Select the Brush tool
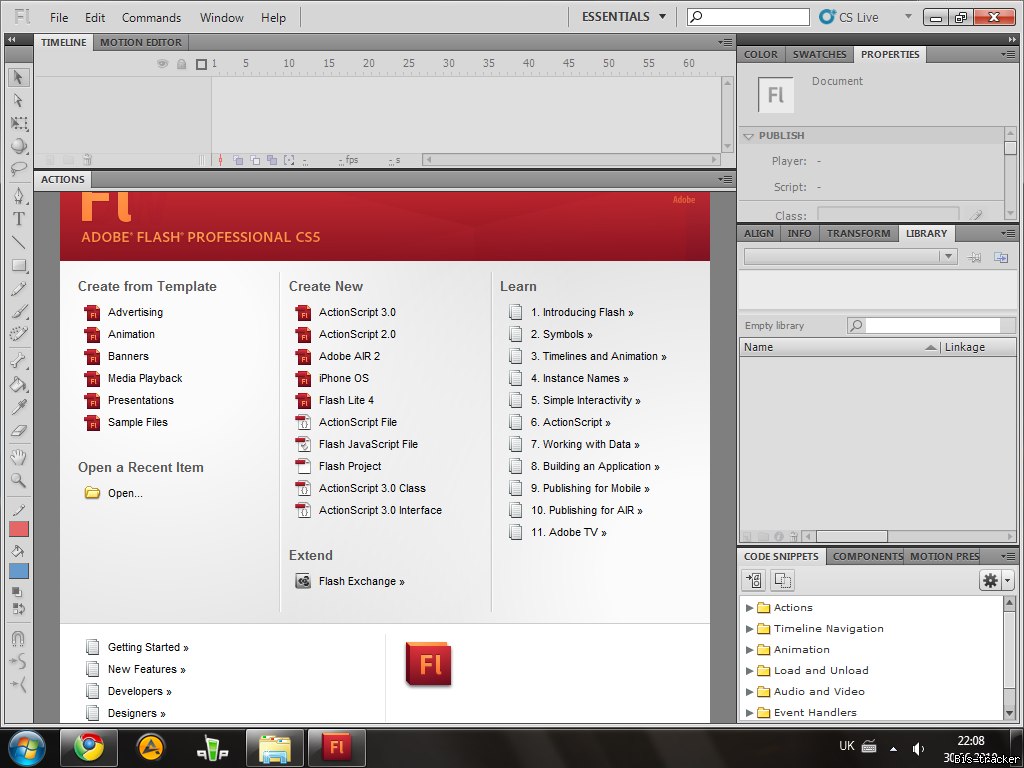This screenshot has height=768, width=1024. click(18, 312)
